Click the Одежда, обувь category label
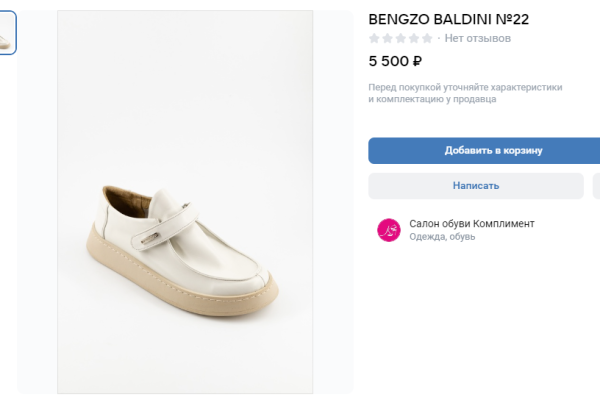 point(442,237)
